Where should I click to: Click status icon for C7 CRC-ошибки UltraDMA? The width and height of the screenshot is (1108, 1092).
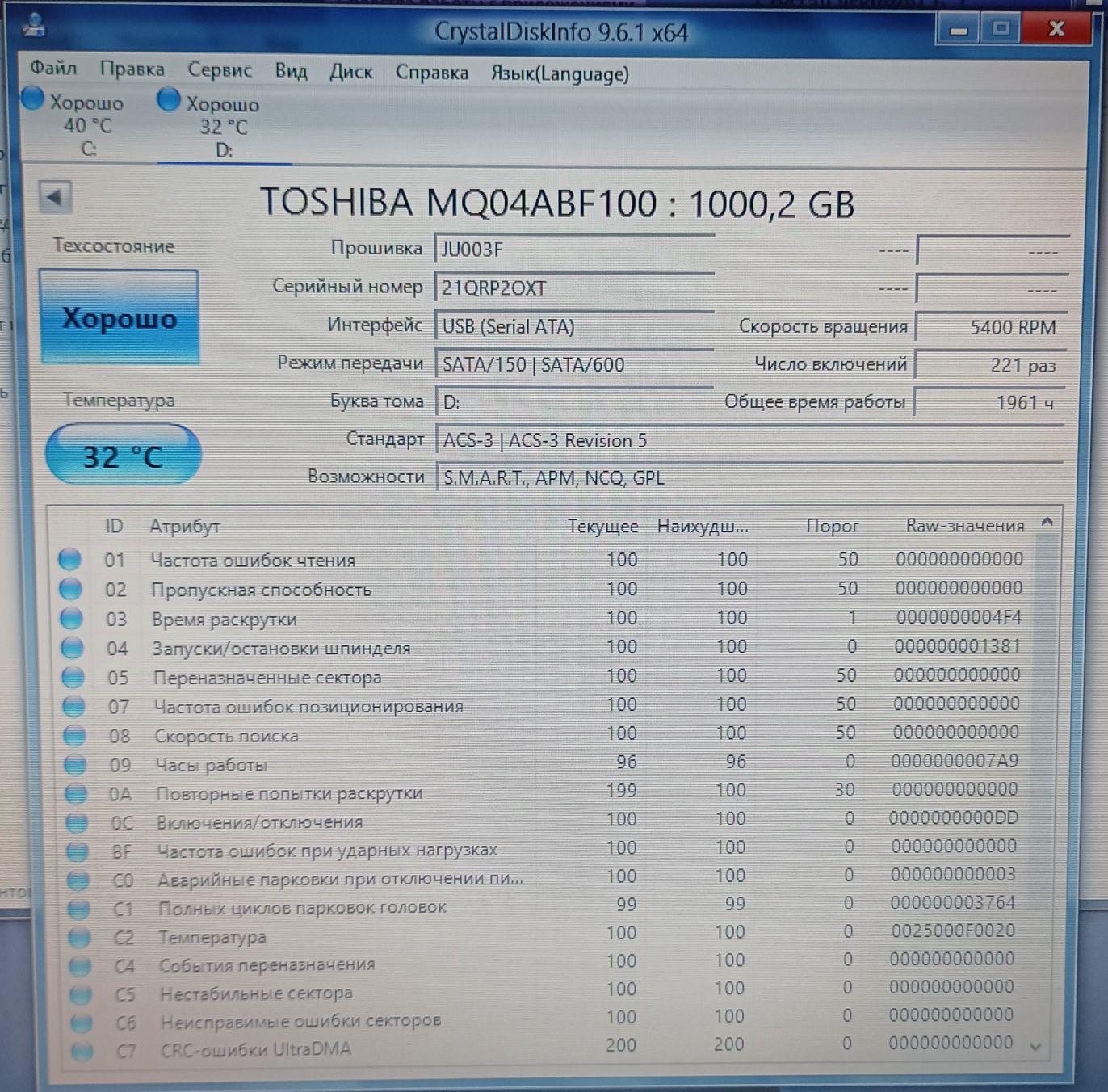click(x=82, y=1052)
